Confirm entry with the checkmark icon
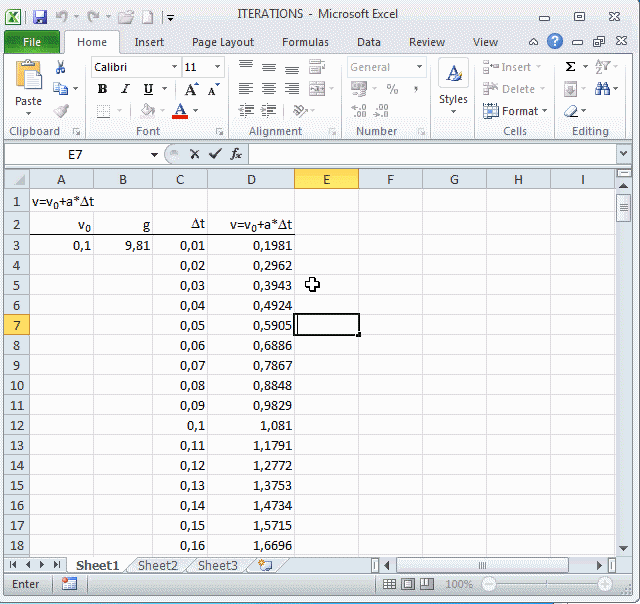This screenshot has width=640, height=604. pos(214,154)
